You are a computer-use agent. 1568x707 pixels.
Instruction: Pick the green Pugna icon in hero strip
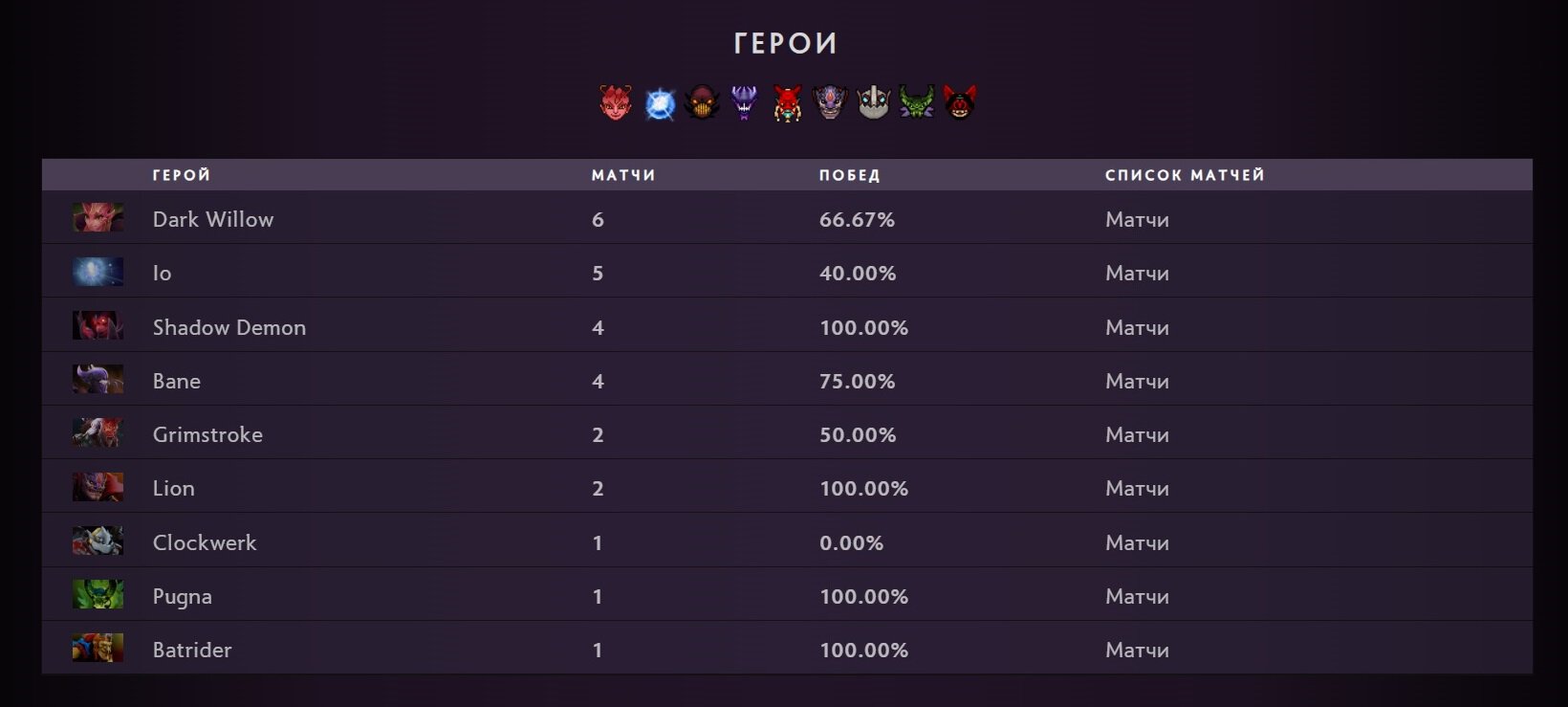916,102
